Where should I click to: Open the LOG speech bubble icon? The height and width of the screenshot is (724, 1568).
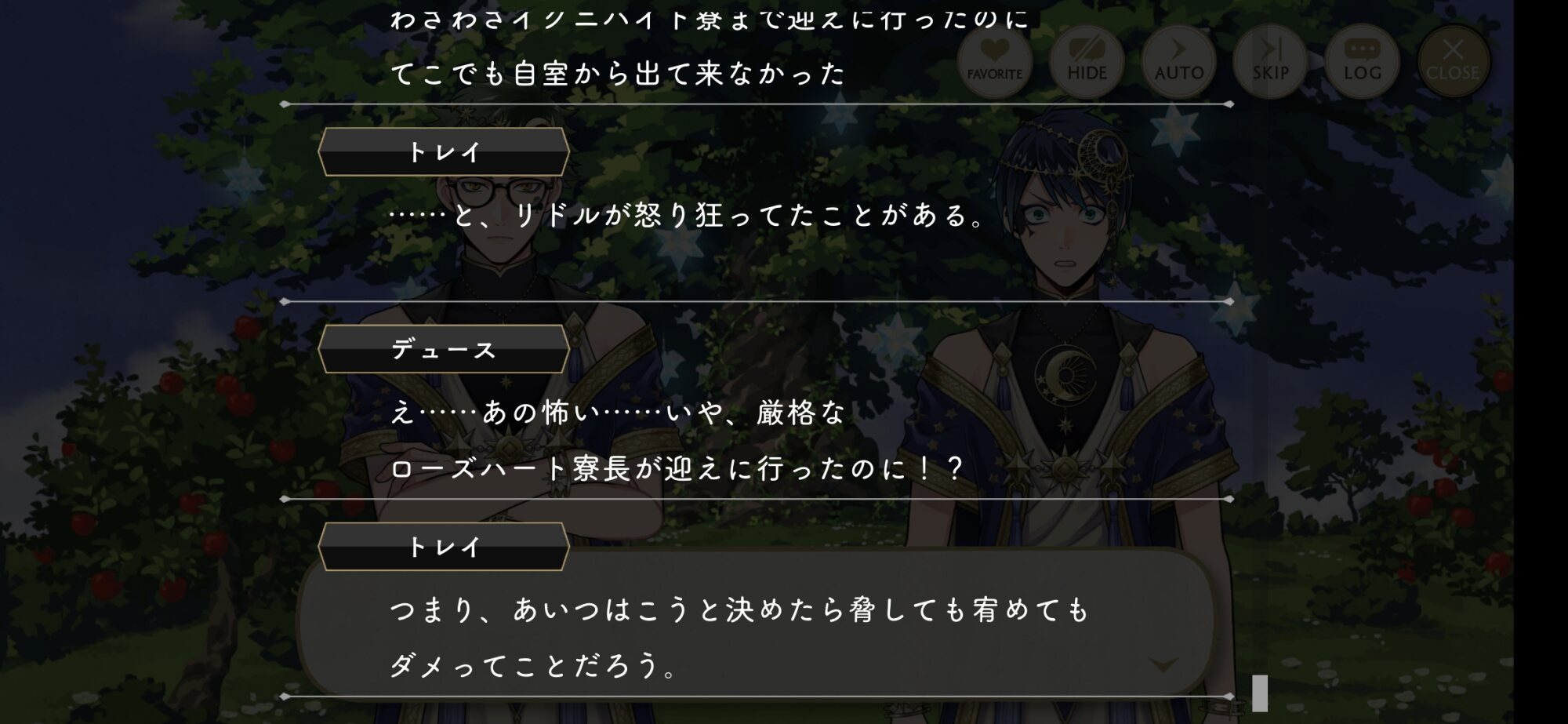(x=1363, y=60)
